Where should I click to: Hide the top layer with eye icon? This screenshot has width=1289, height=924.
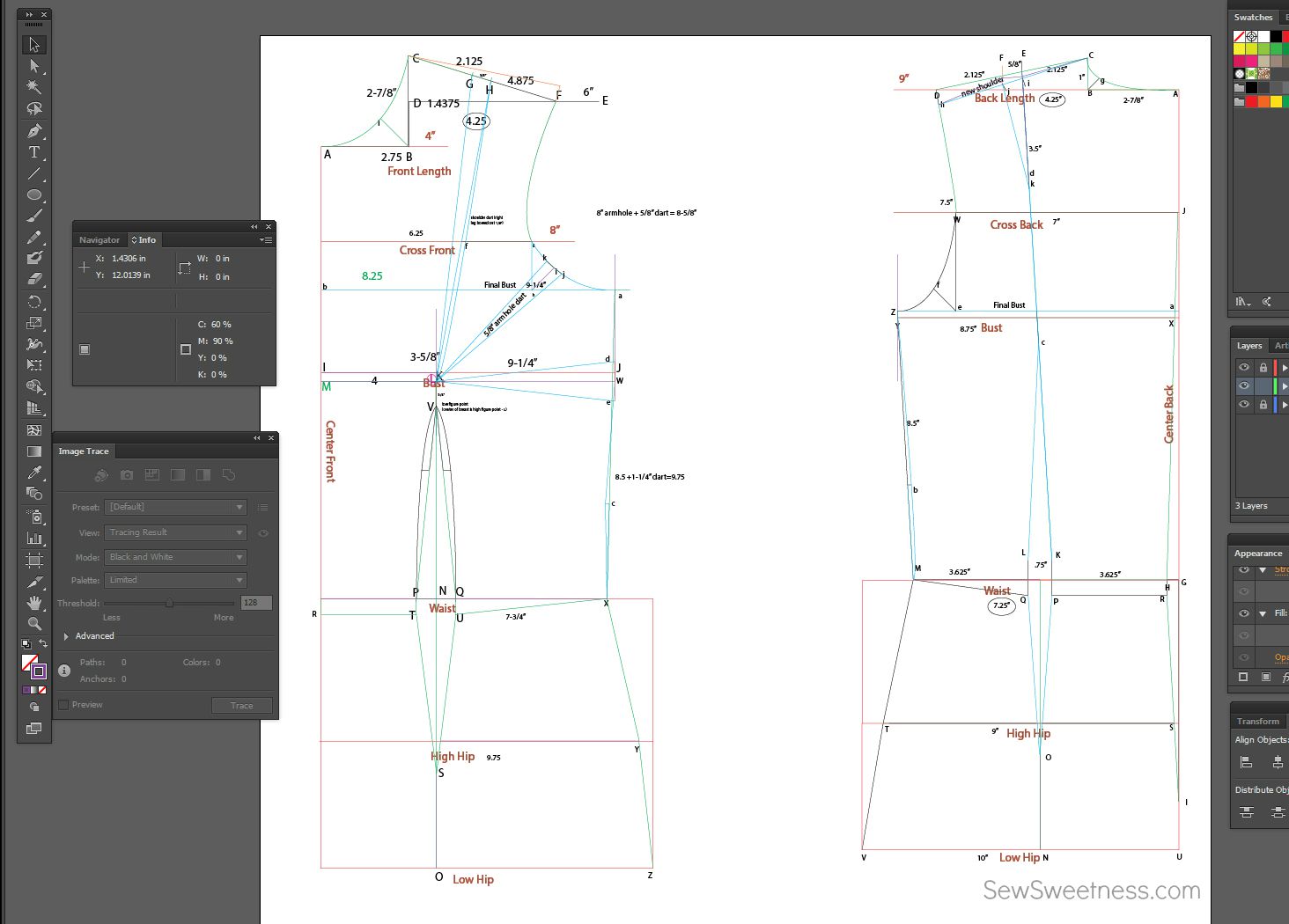pyautogui.click(x=1244, y=368)
